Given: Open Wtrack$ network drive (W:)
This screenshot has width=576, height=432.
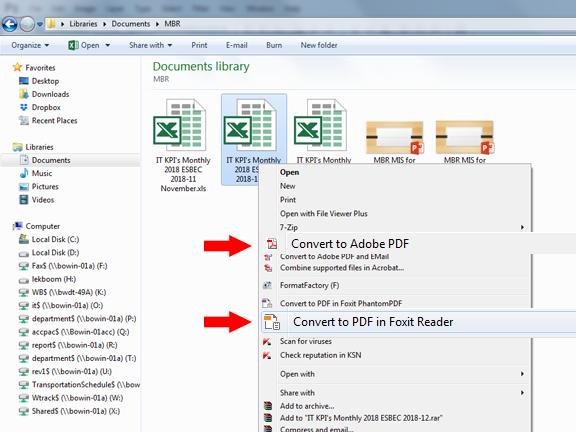Looking at the screenshot, I should pyautogui.click(x=71, y=398).
